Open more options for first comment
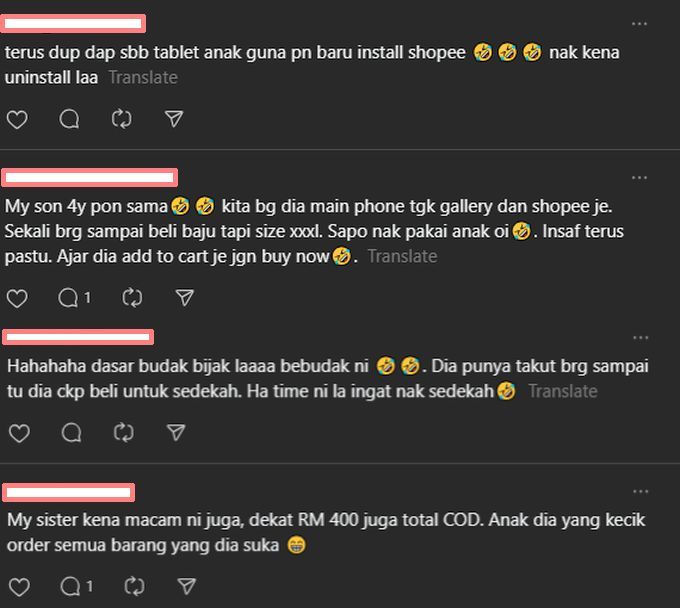This screenshot has width=680, height=608. [x=639, y=24]
